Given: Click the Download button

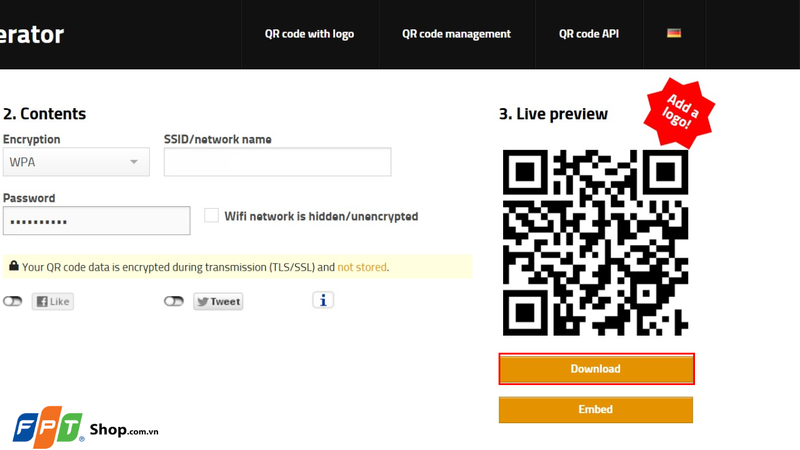Looking at the screenshot, I should (596, 368).
